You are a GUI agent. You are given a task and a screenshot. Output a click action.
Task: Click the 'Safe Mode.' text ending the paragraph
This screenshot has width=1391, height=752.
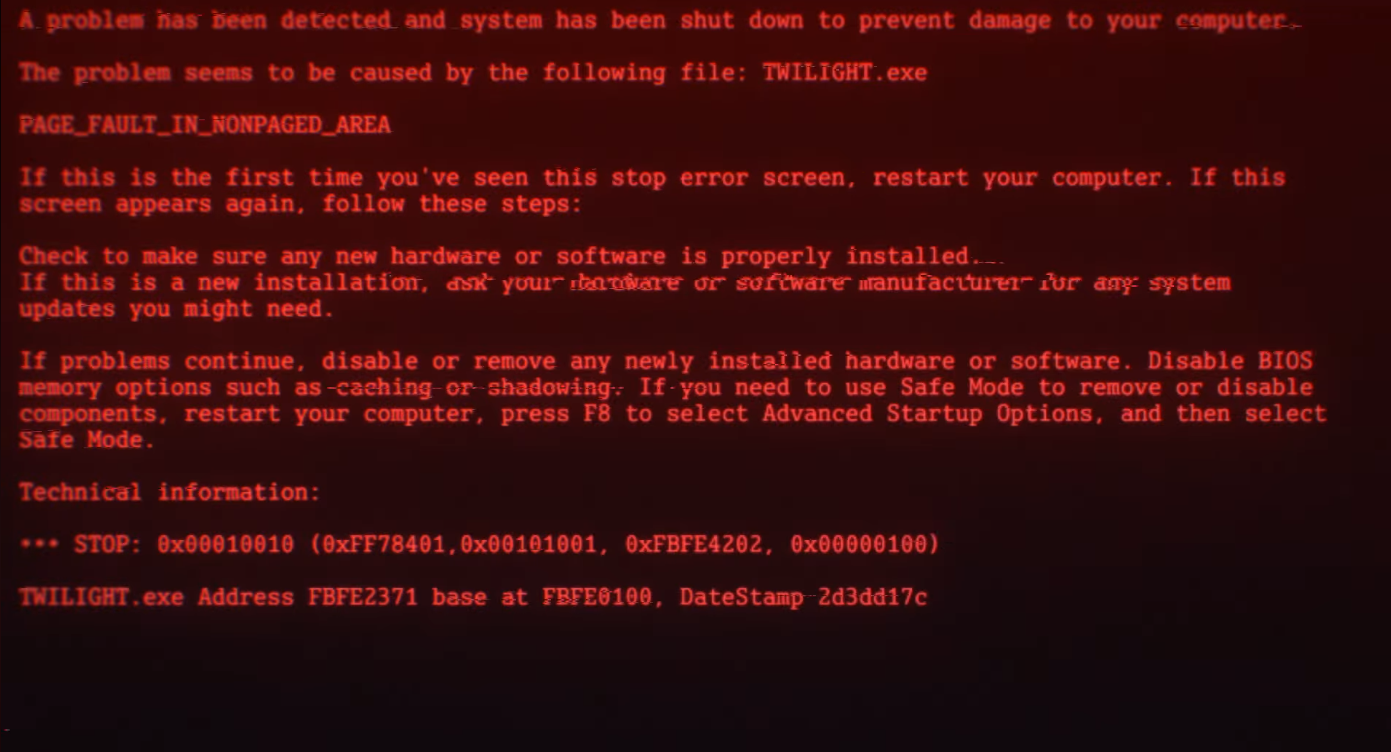[x=87, y=439]
